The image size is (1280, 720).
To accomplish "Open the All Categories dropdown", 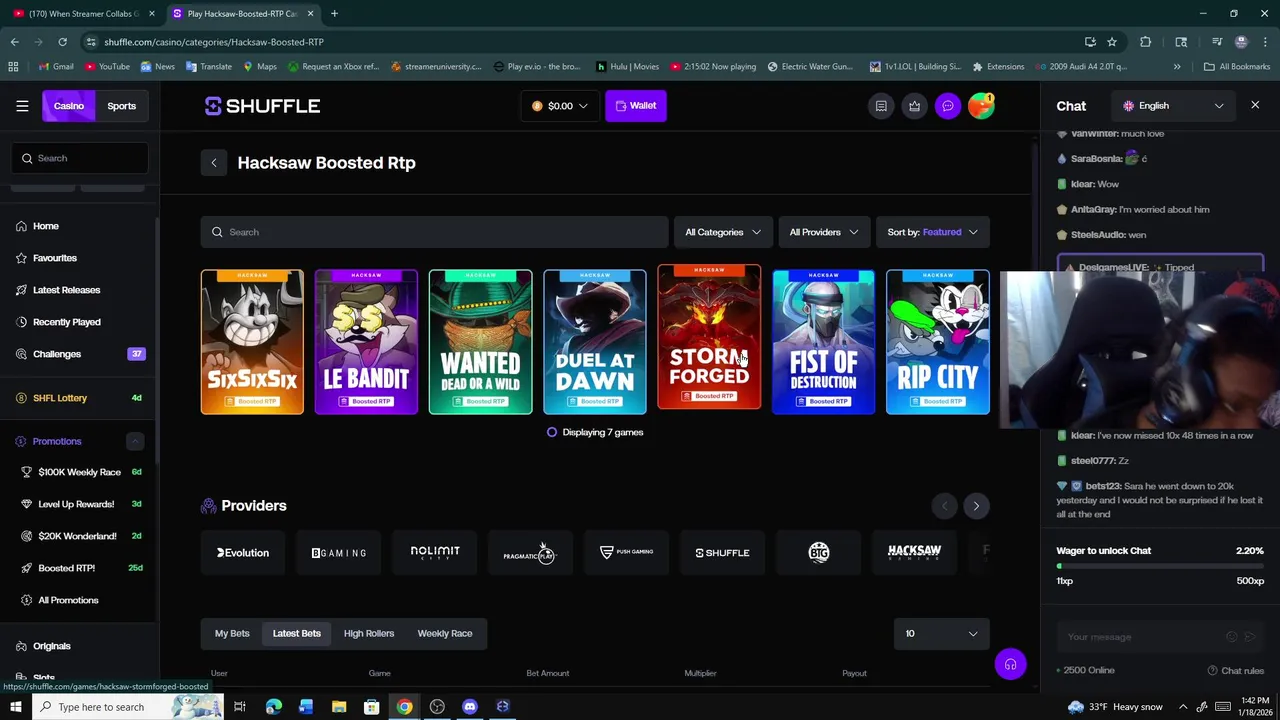I will click(723, 232).
